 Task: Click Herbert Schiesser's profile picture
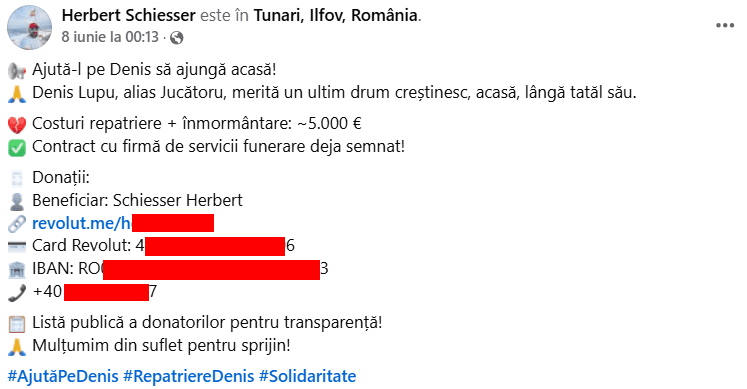pyautogui.click(x=30, y=27)
